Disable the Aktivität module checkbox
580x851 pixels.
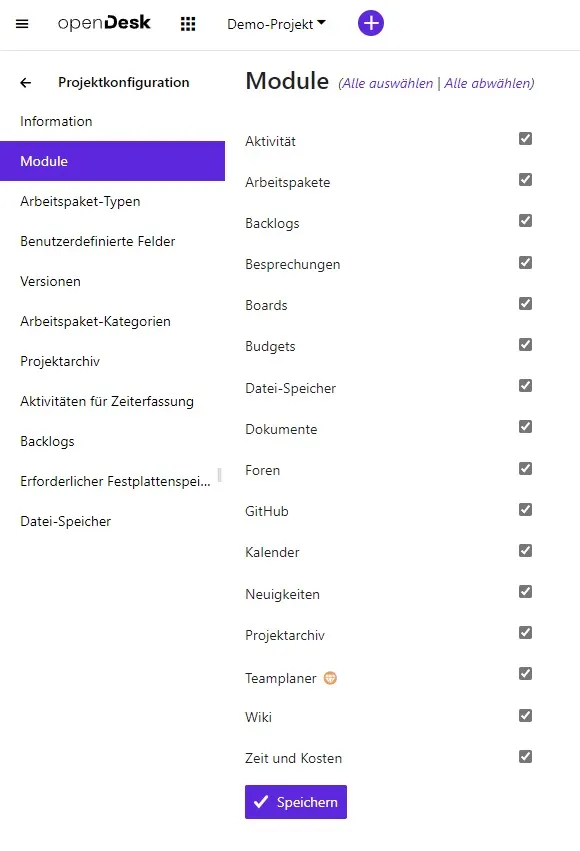point(525,139)
